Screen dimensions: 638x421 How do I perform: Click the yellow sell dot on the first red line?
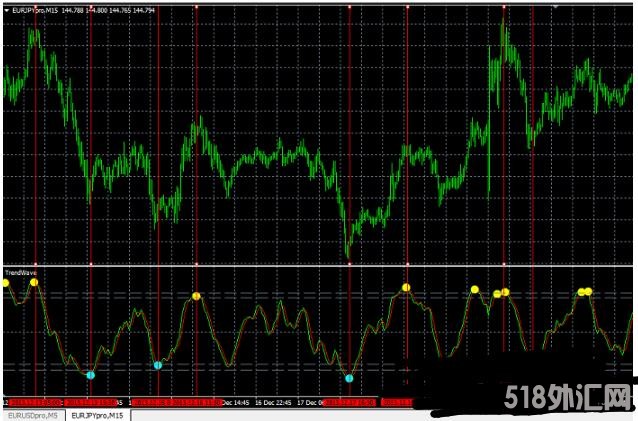click(35, 282)
